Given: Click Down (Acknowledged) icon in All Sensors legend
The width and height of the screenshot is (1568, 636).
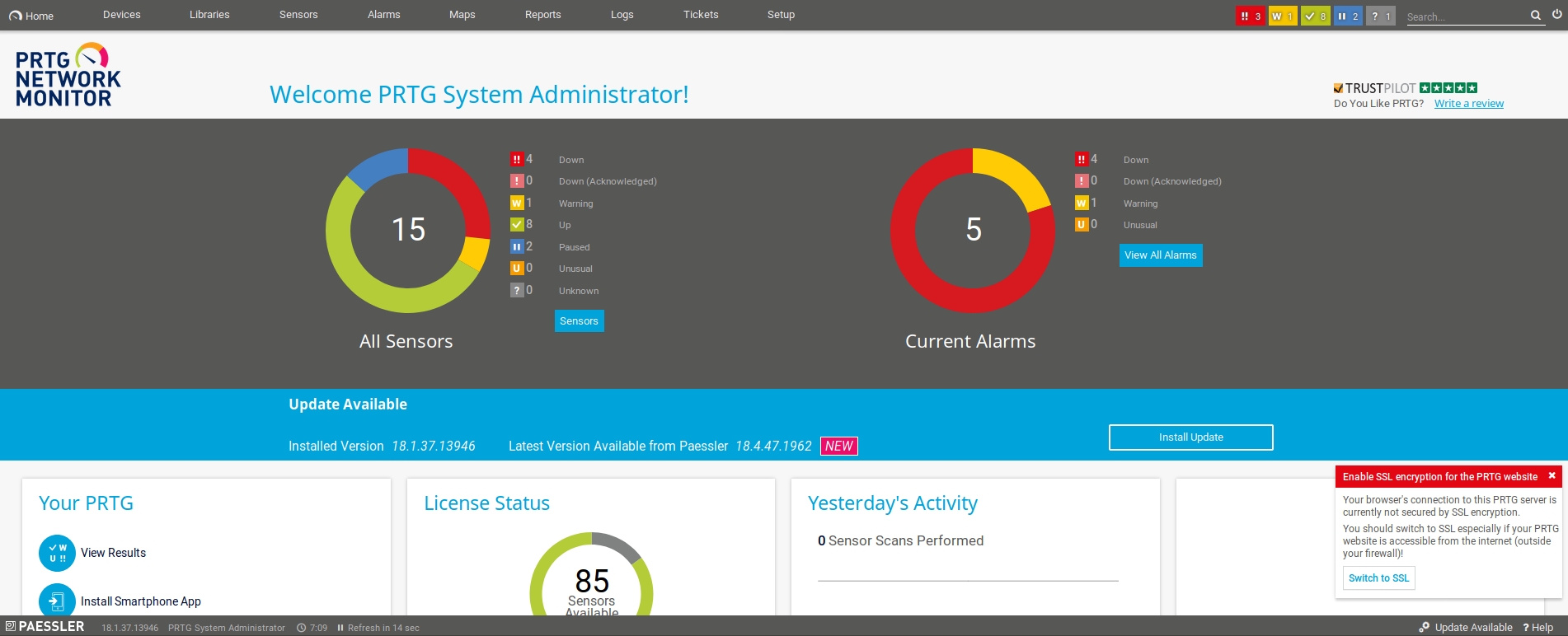Looking at the screenshot, I should pos(517,180).
